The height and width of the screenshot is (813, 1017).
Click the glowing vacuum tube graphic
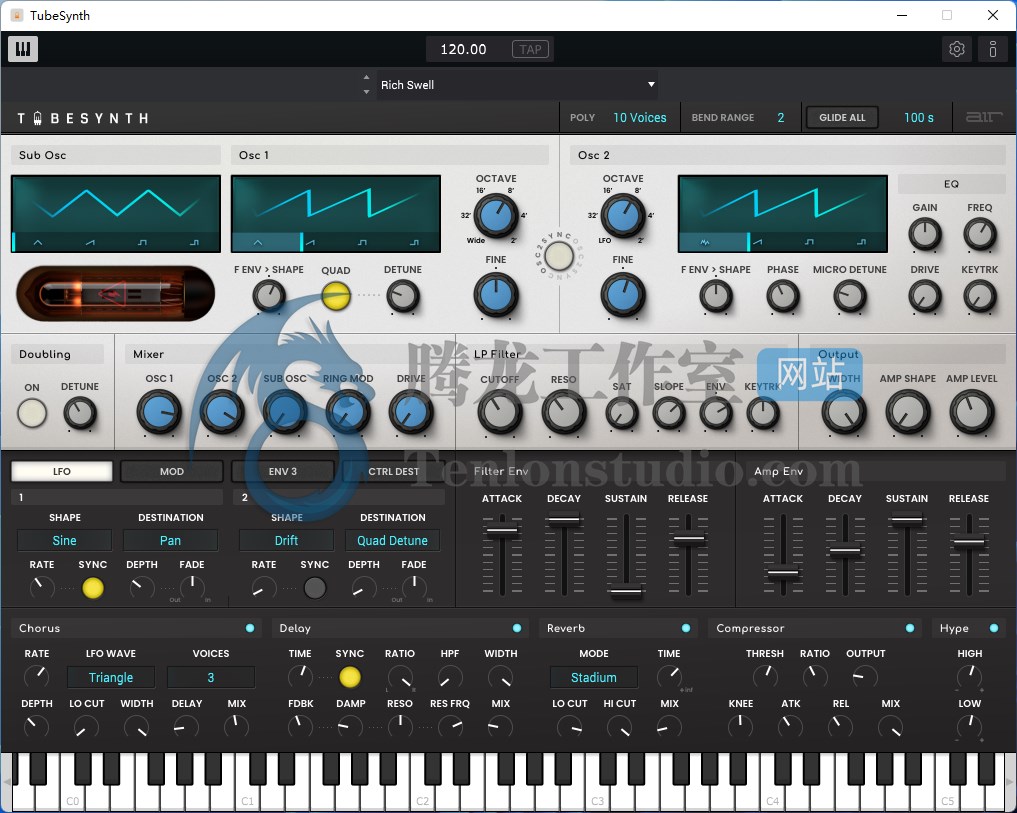click(x=115, y=294)
